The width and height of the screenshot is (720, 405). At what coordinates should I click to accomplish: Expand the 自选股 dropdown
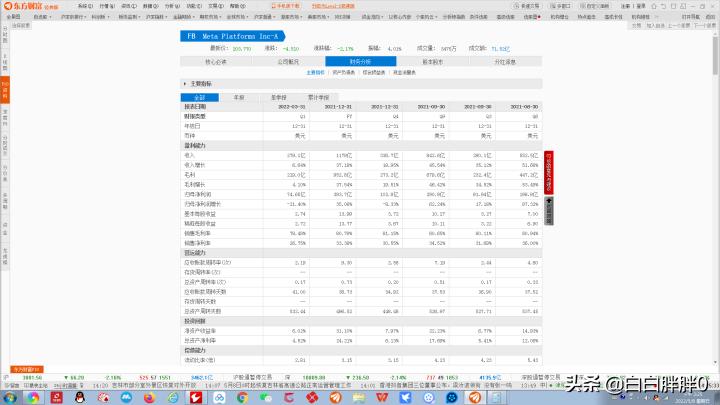pos(42,17)
